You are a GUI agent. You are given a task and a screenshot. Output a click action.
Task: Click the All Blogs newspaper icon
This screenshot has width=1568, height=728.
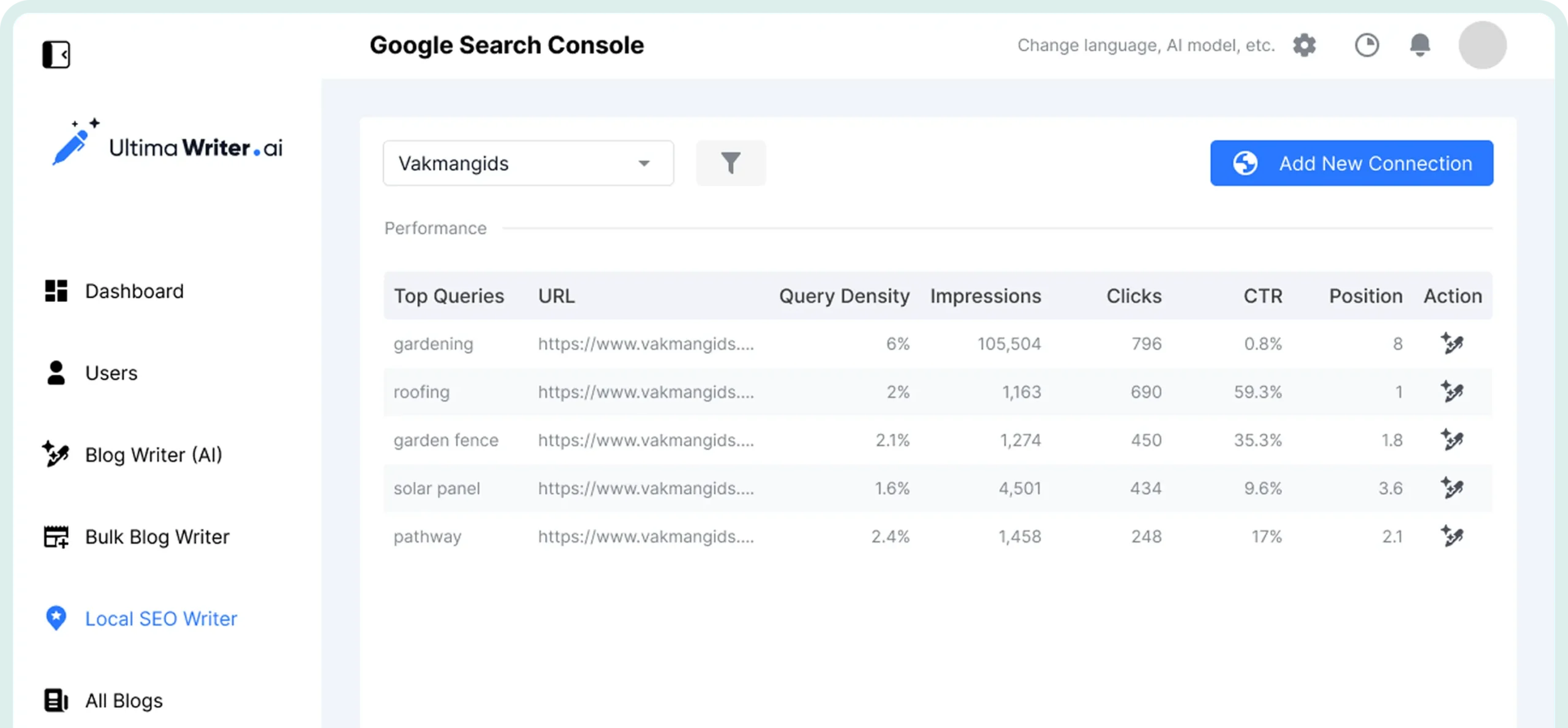(x=56, y=700)
